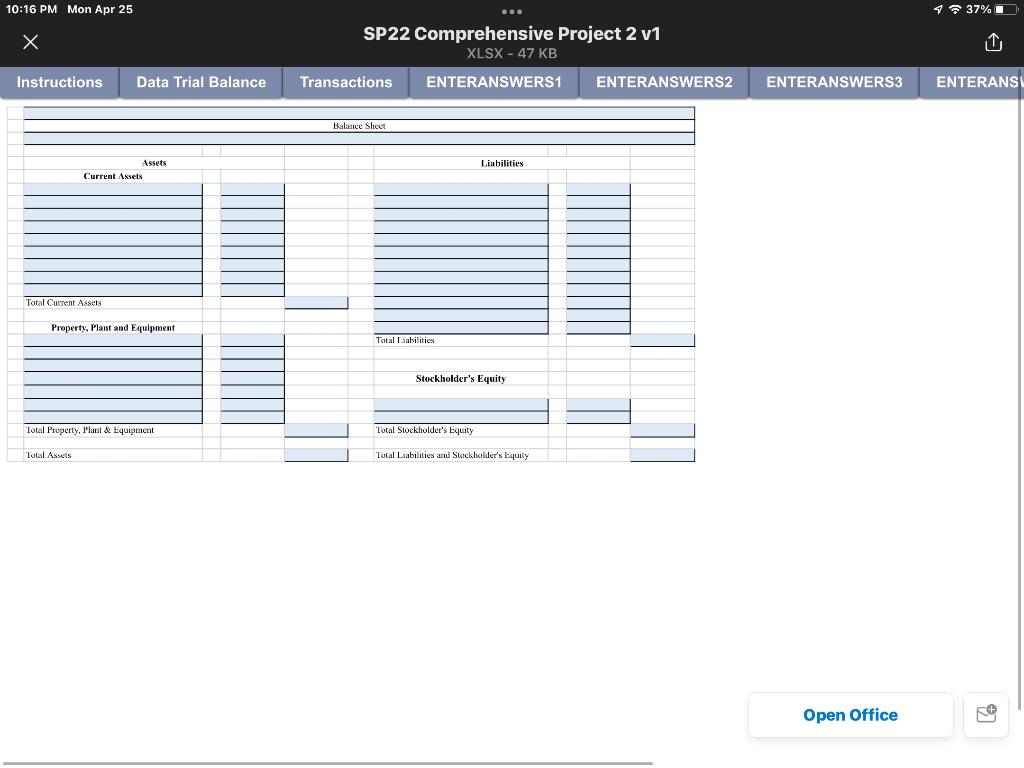Switch to the ENTERANSWERS2 tab
Screen dimensions: 1024x768
[664, 82]
